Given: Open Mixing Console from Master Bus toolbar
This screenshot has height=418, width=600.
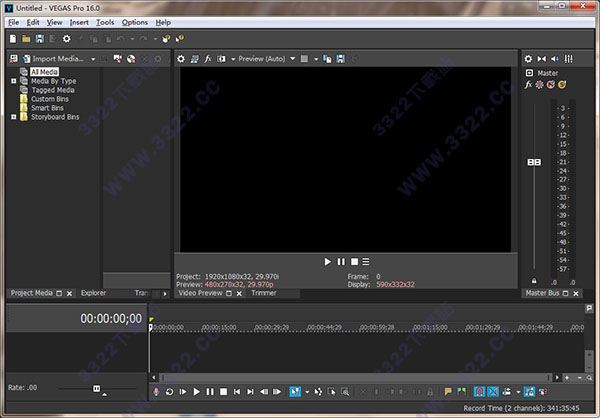Looking at the screenshot, I should (x=569, y=59).
